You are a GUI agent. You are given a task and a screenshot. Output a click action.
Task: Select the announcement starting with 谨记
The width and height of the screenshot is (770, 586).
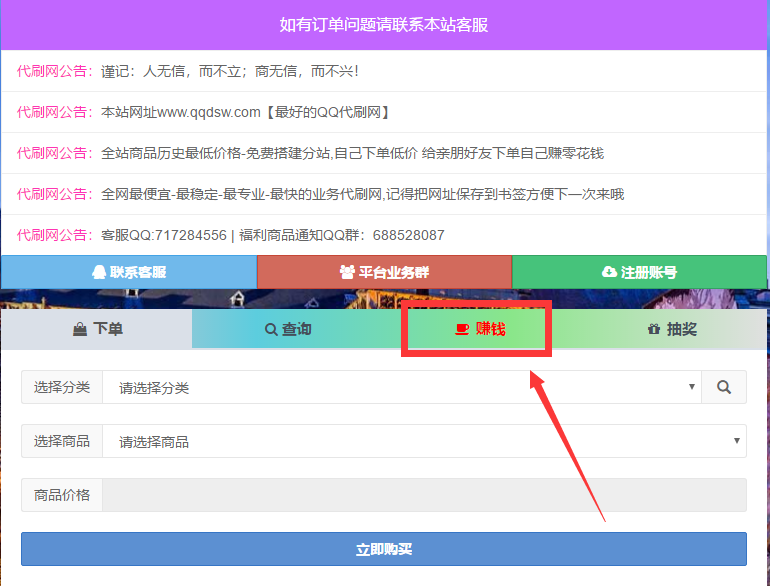[229, 72]
